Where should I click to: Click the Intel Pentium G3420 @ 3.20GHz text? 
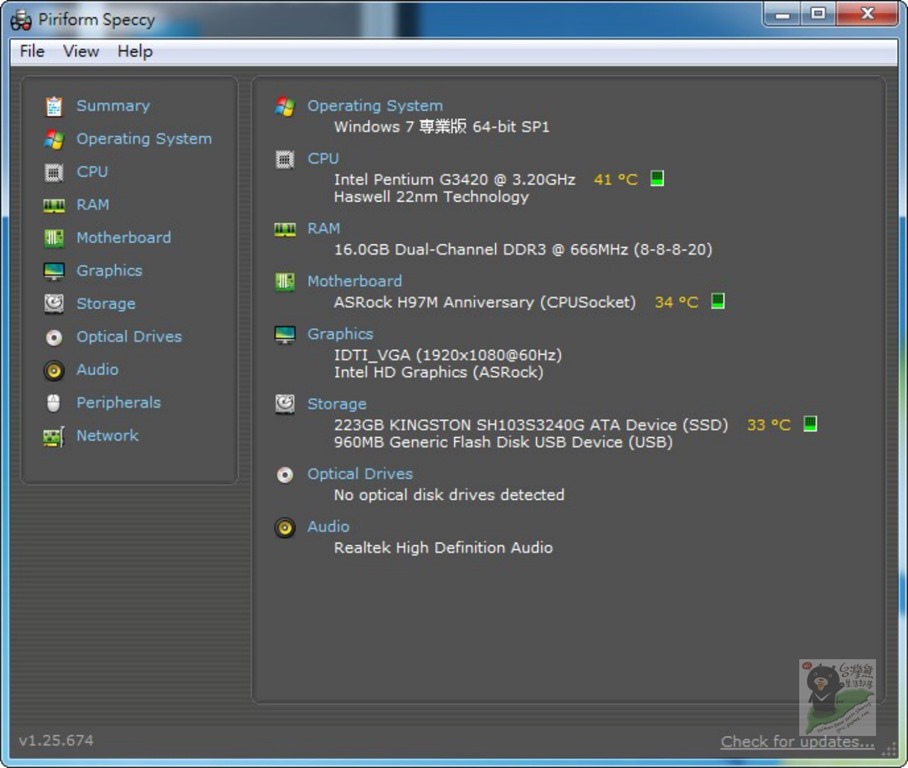tap(455, 180)
